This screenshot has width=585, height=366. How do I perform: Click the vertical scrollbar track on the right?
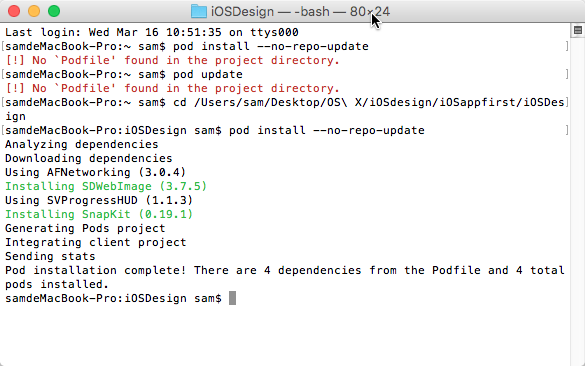click(x=578, y=201)
